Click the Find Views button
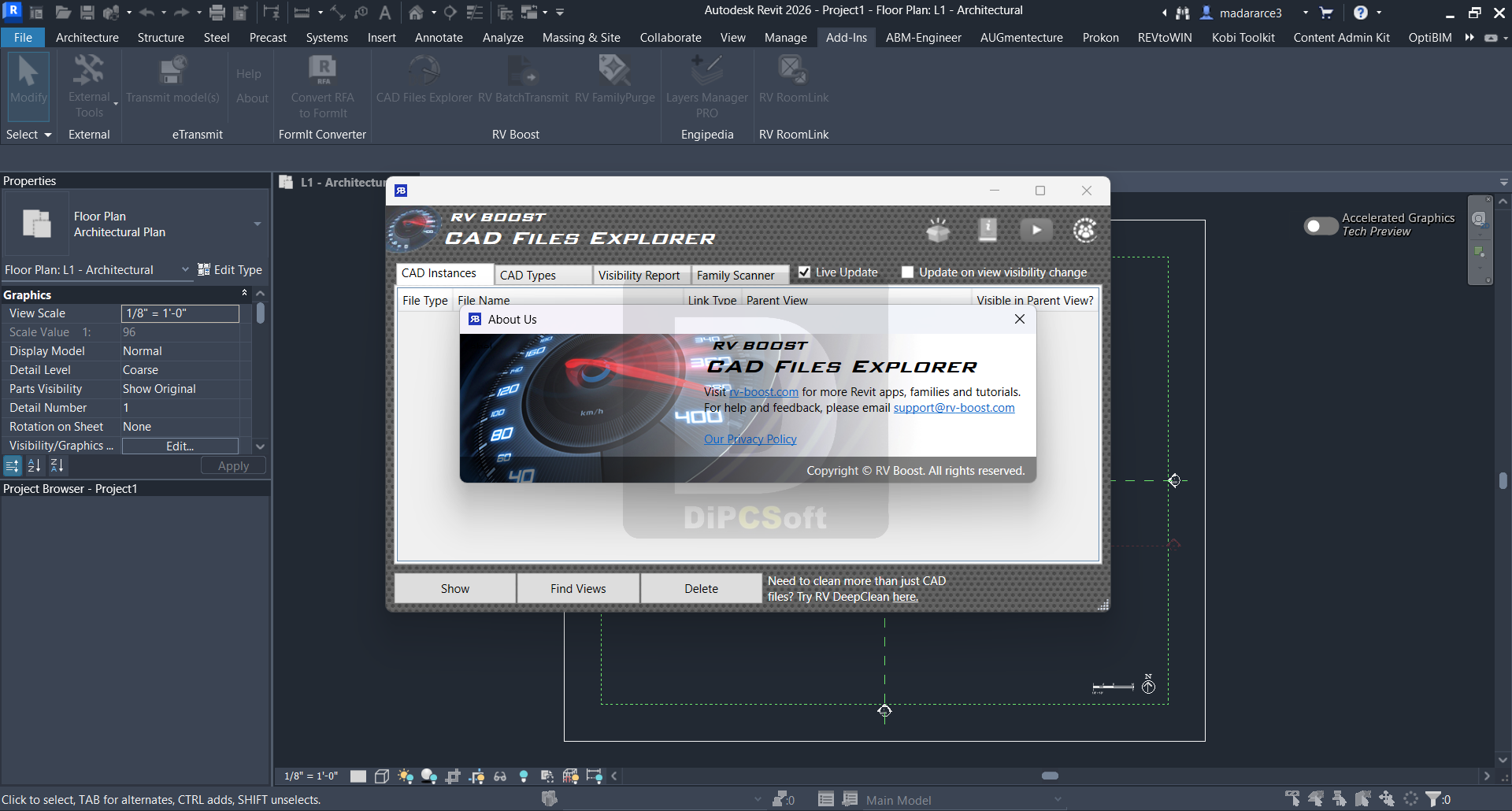Screen dimensions: 1512x811 point(578,588)
